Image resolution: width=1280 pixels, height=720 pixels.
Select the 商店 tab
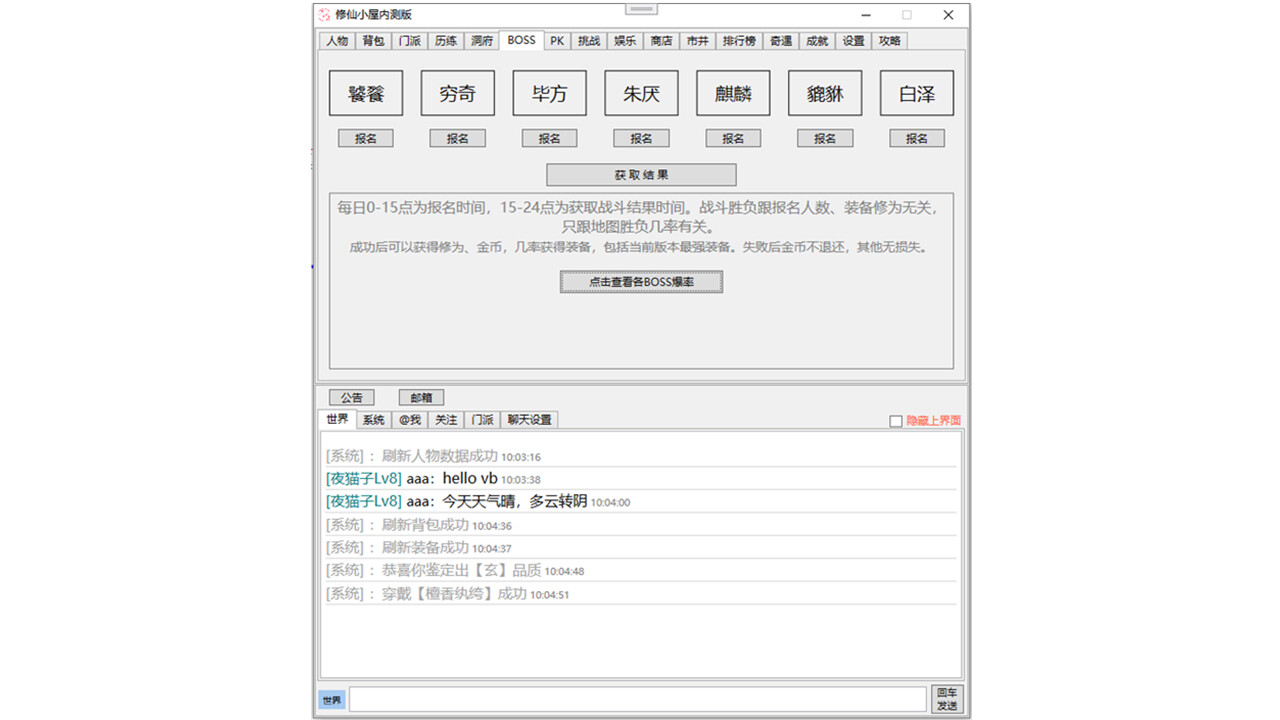click(x=660, y=41)
